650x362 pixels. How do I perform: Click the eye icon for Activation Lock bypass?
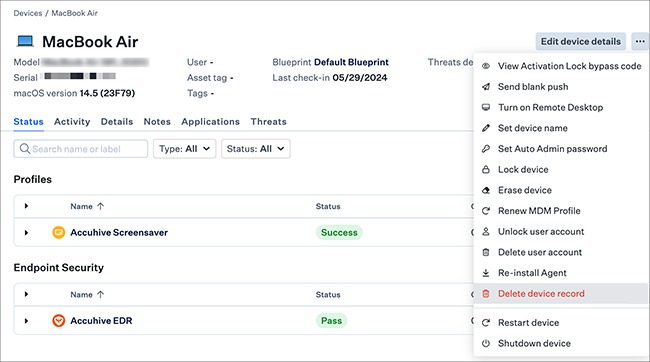(486, 66)
